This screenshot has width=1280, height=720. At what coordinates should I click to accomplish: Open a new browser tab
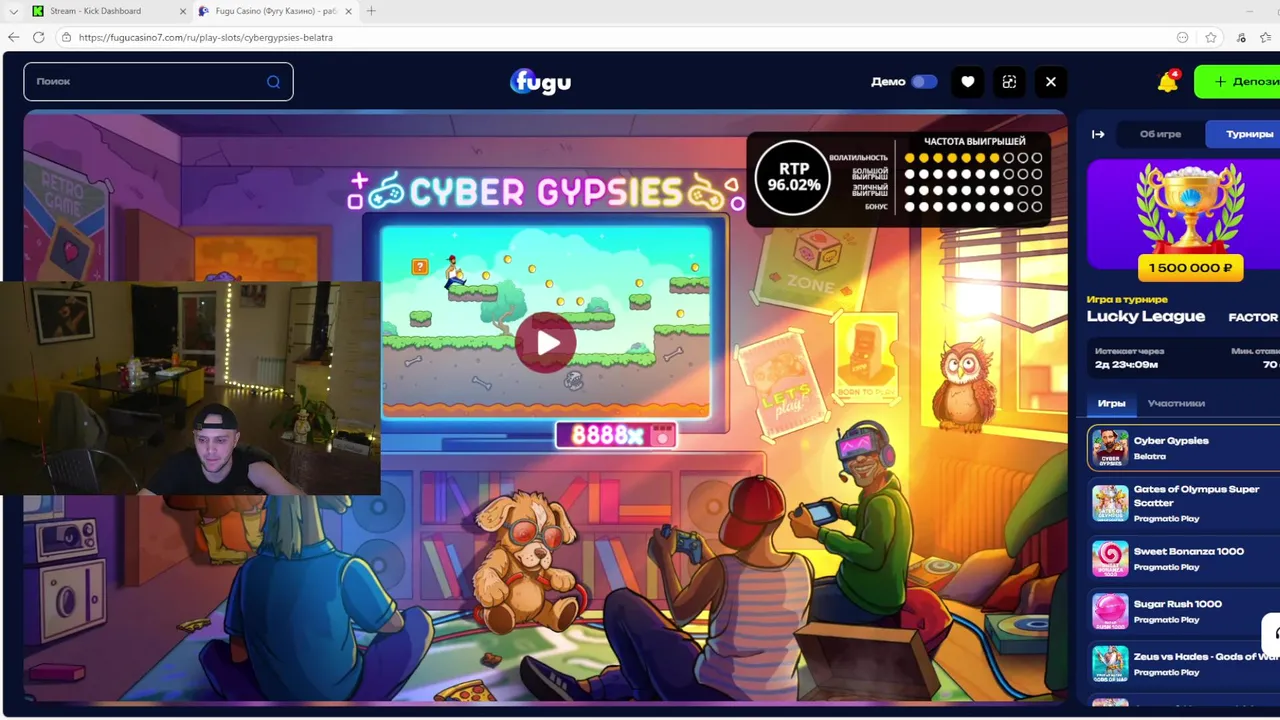(371, 11)
